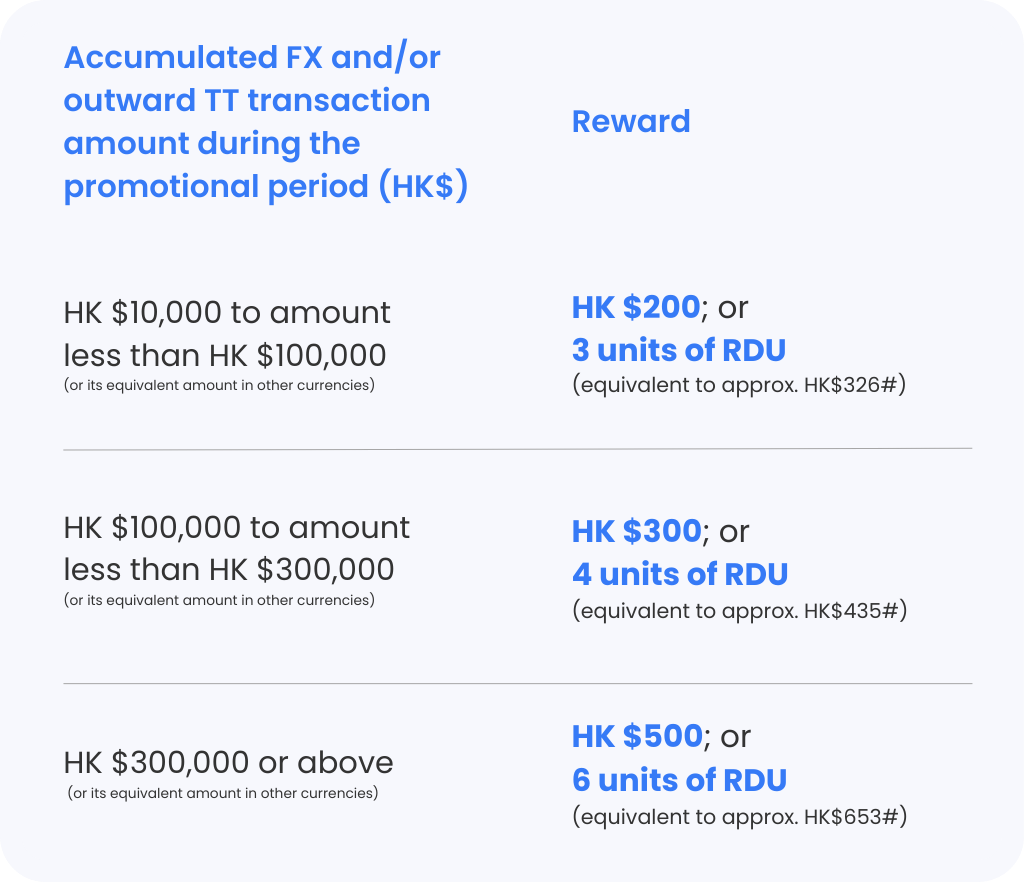Choose the 3 units of RDU reward
Viewport: 1024px width, 882px height.
click(679, 350)
